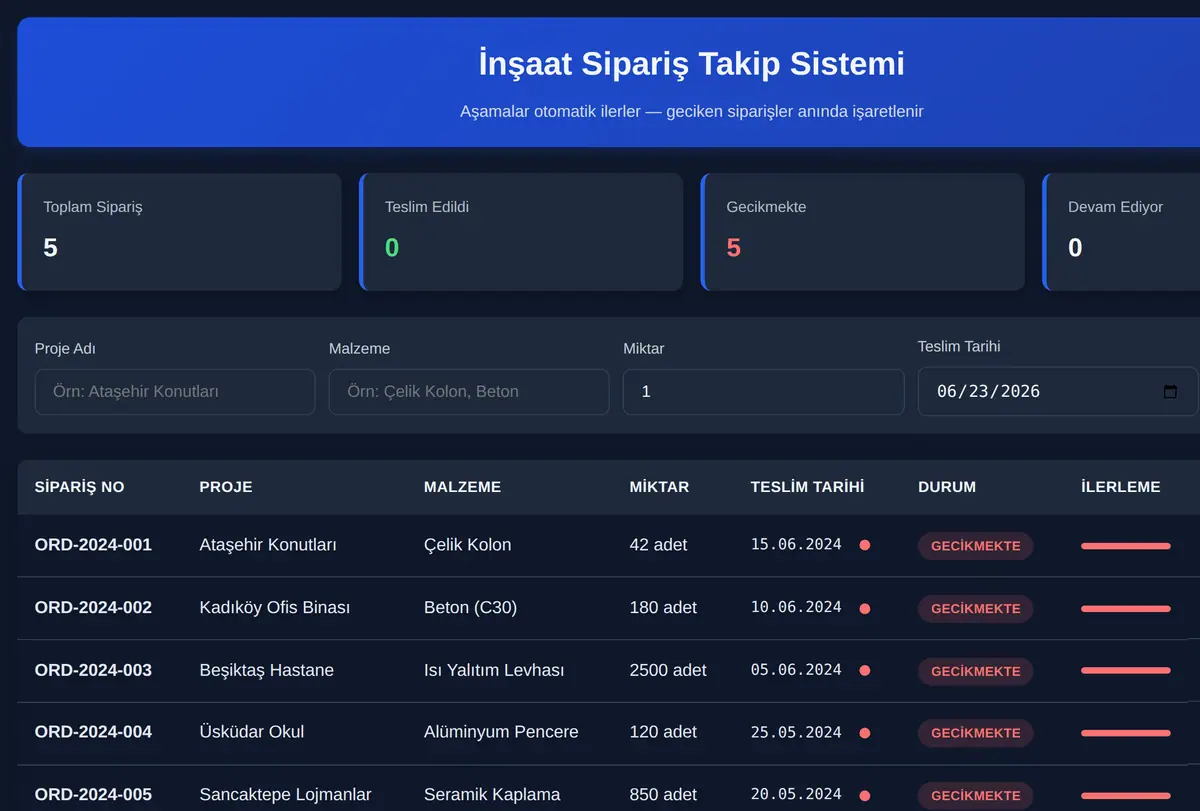
Task: Click the PROJE column header
Action: pyautogui.click(x=226, y=487)
